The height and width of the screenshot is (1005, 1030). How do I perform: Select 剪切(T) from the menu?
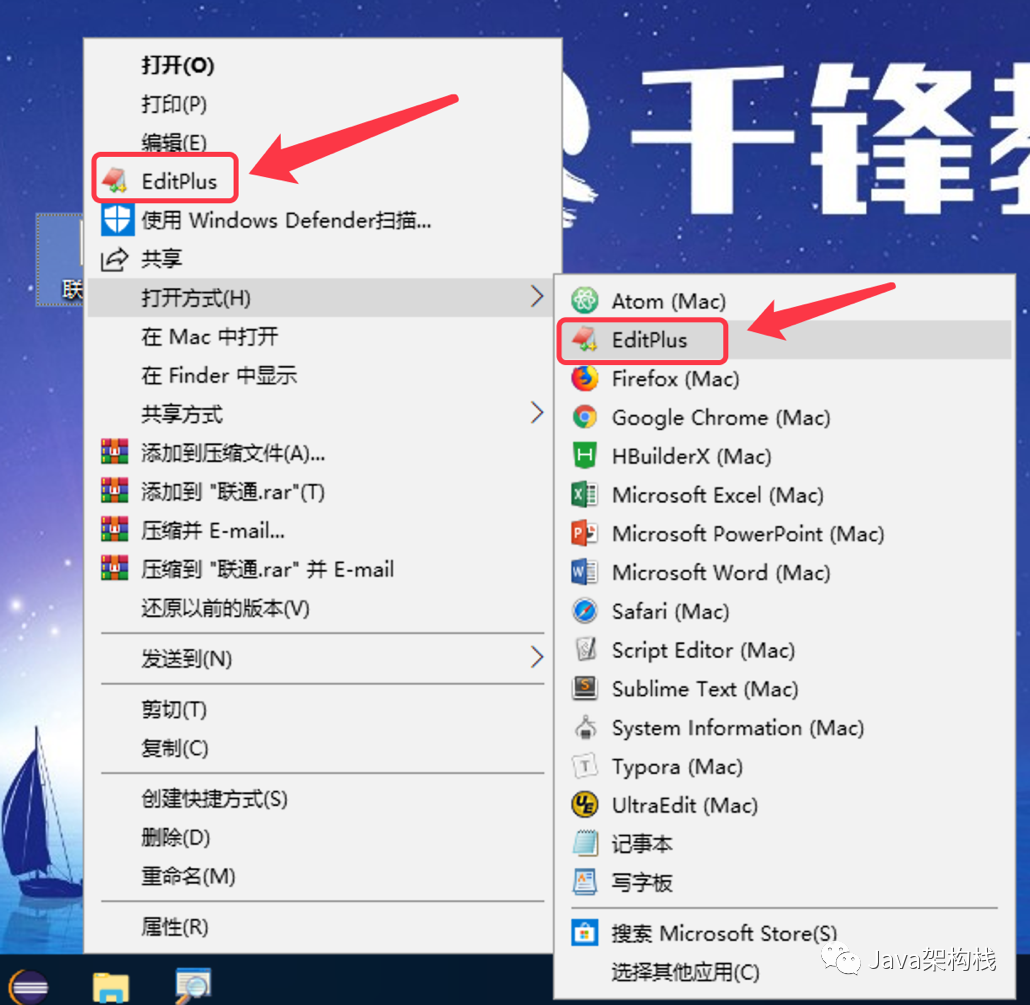click(x=174, y=709)
